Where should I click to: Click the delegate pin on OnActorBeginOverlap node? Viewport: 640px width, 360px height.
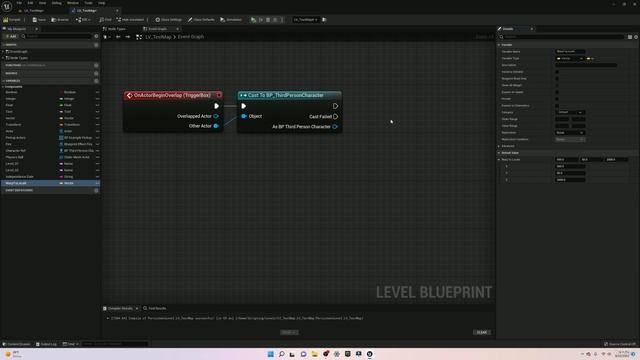click(x=219, y=95)
